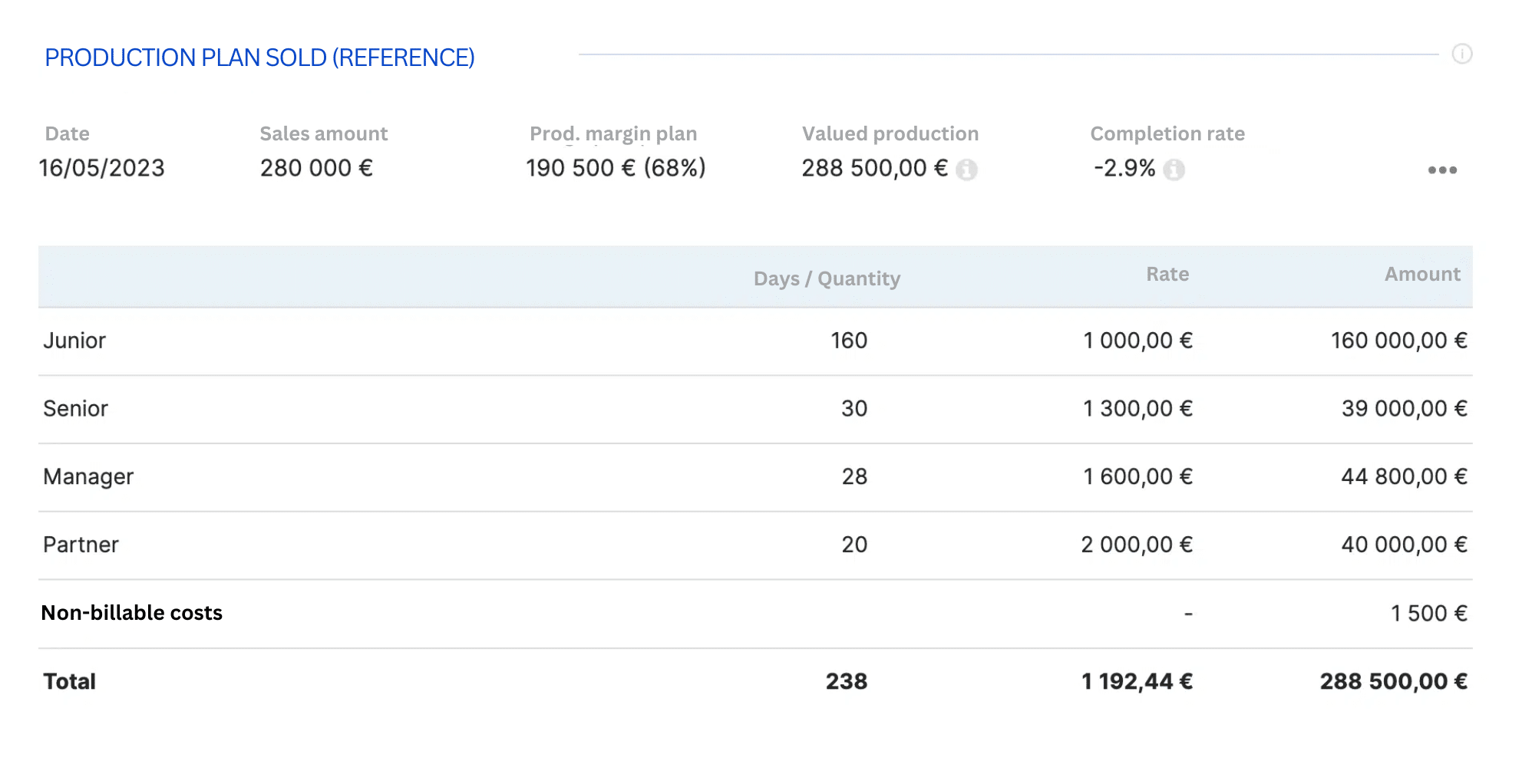
Task: Click the info icon beside Valued production amount
Action: 966,170
